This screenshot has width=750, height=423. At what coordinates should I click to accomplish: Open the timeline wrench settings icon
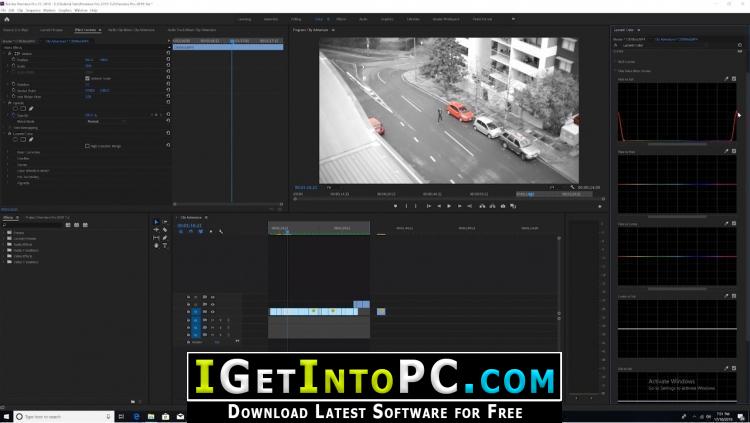(221, 232)
